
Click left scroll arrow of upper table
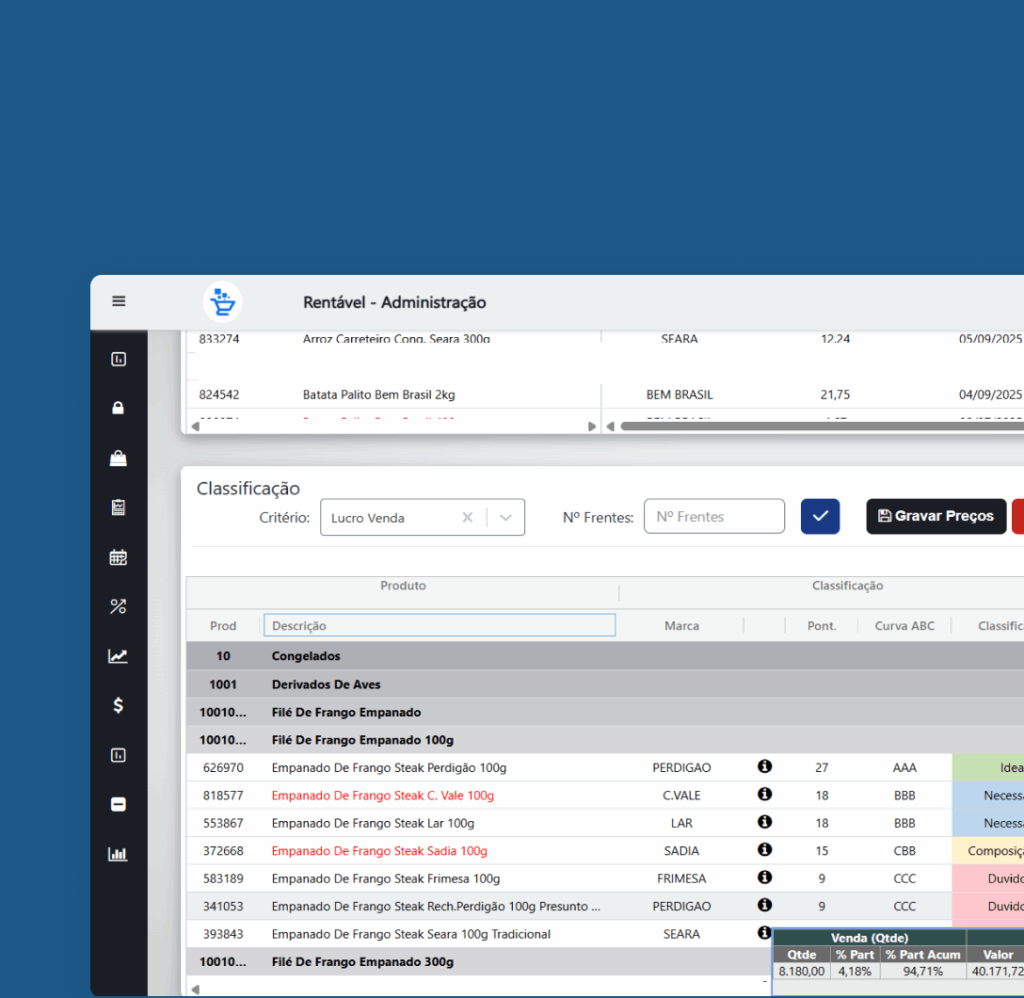(195, 426)
